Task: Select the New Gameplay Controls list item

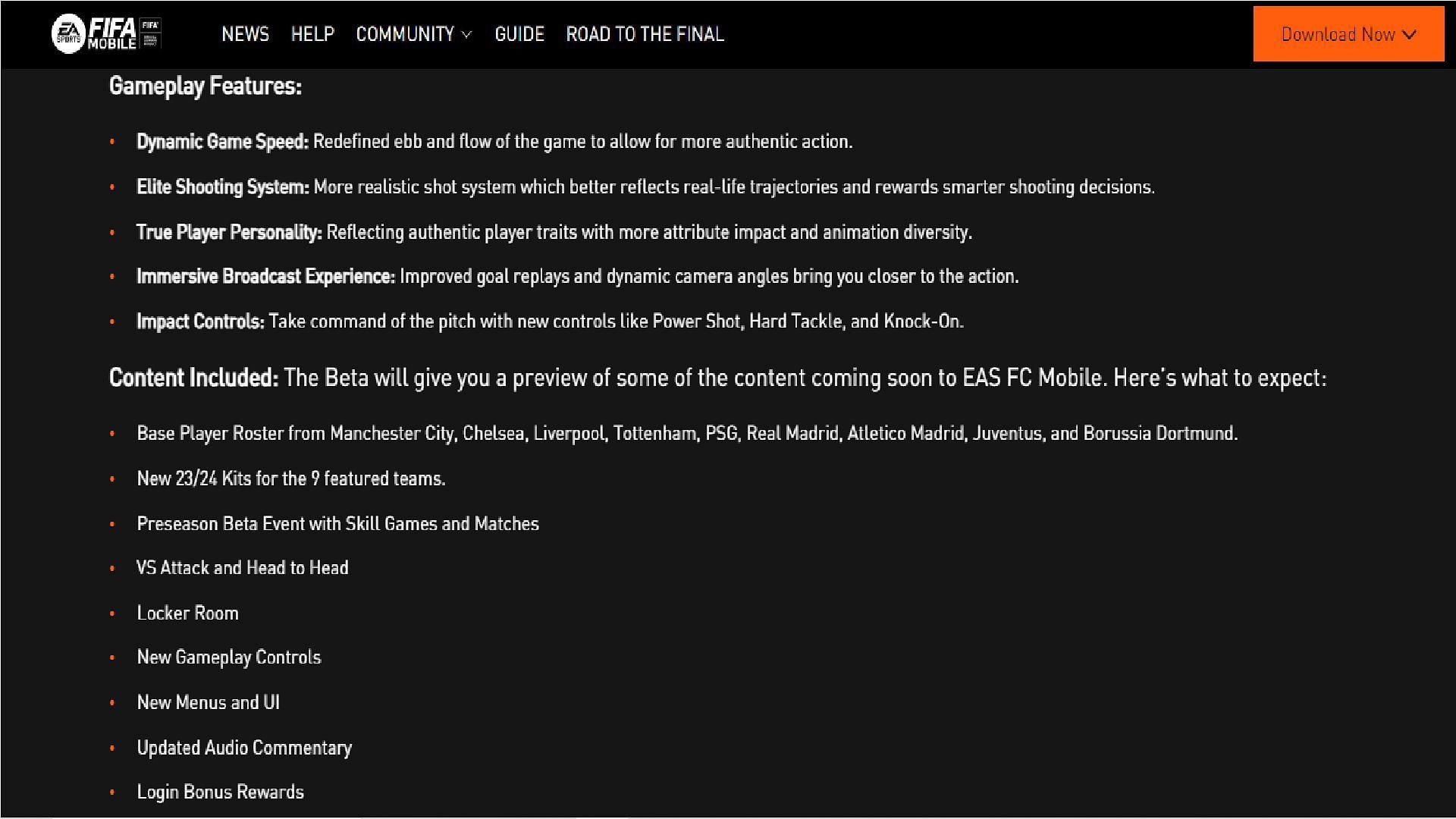Action: (x=228, y=656)
